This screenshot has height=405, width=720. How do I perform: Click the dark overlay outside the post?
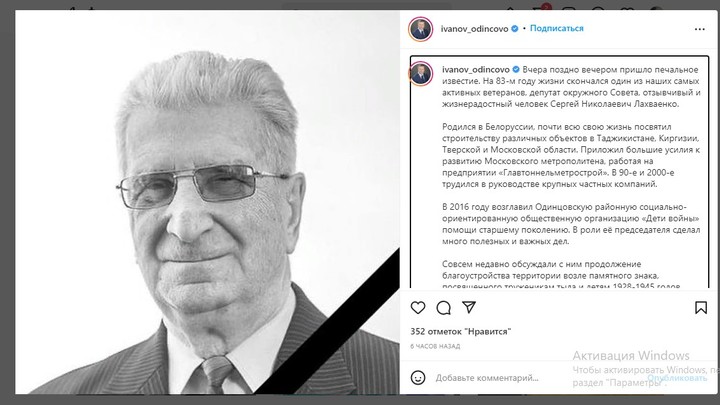click(x=7, y=202)
